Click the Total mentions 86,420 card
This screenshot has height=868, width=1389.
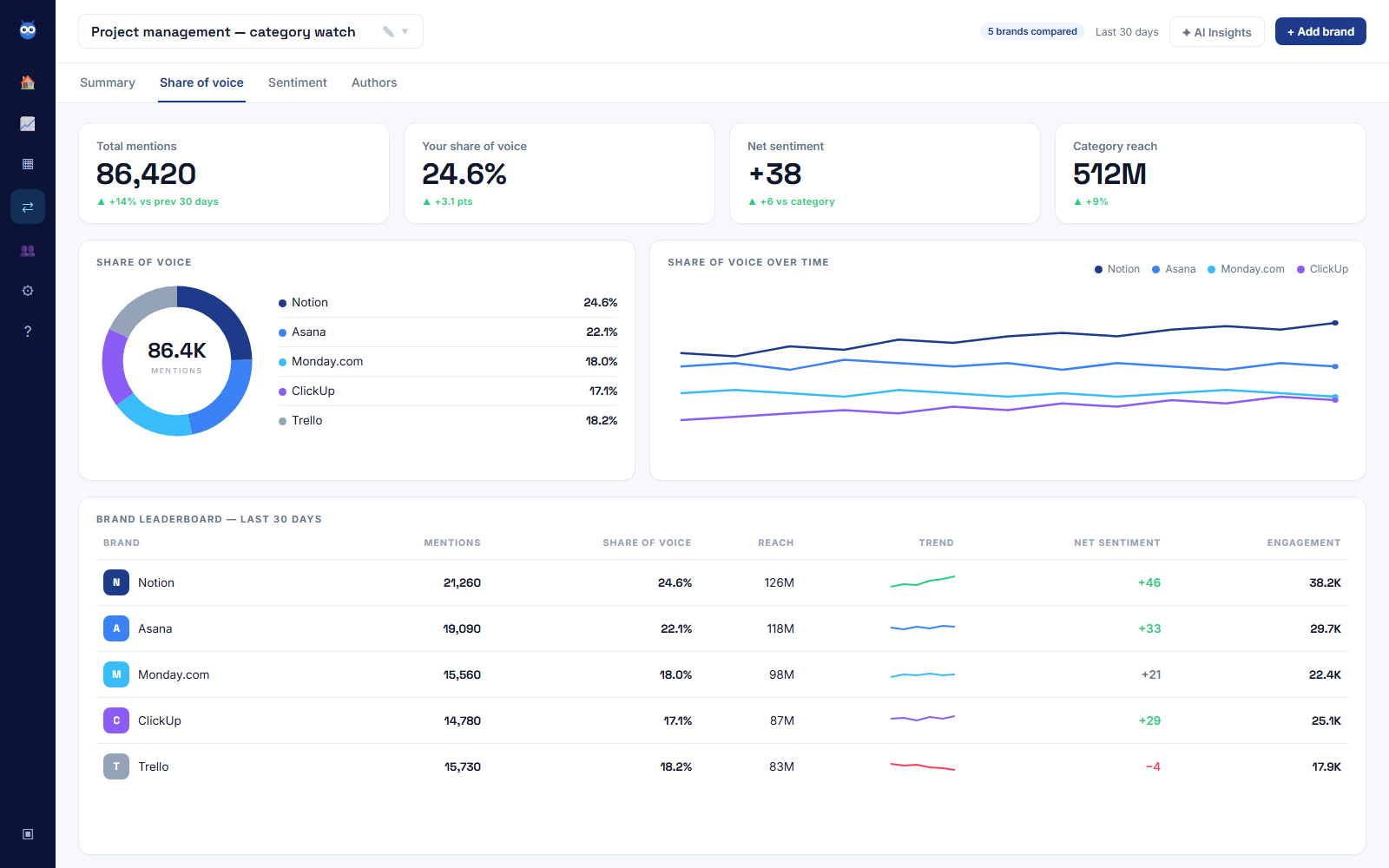pyautogui.click(x=234, y=173)
